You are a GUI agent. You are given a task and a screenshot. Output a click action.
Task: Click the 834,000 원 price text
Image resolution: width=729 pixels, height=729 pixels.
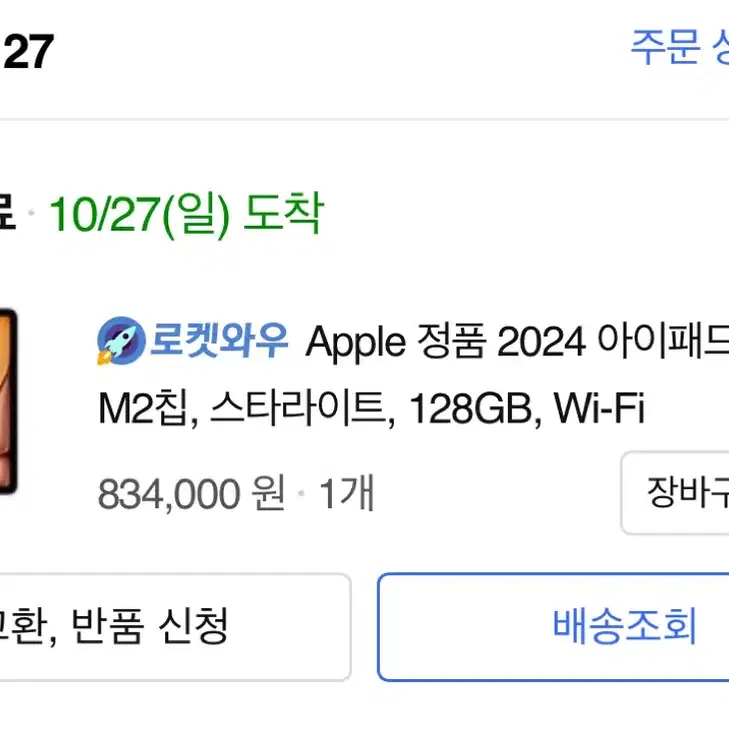[x=191, y=493]
